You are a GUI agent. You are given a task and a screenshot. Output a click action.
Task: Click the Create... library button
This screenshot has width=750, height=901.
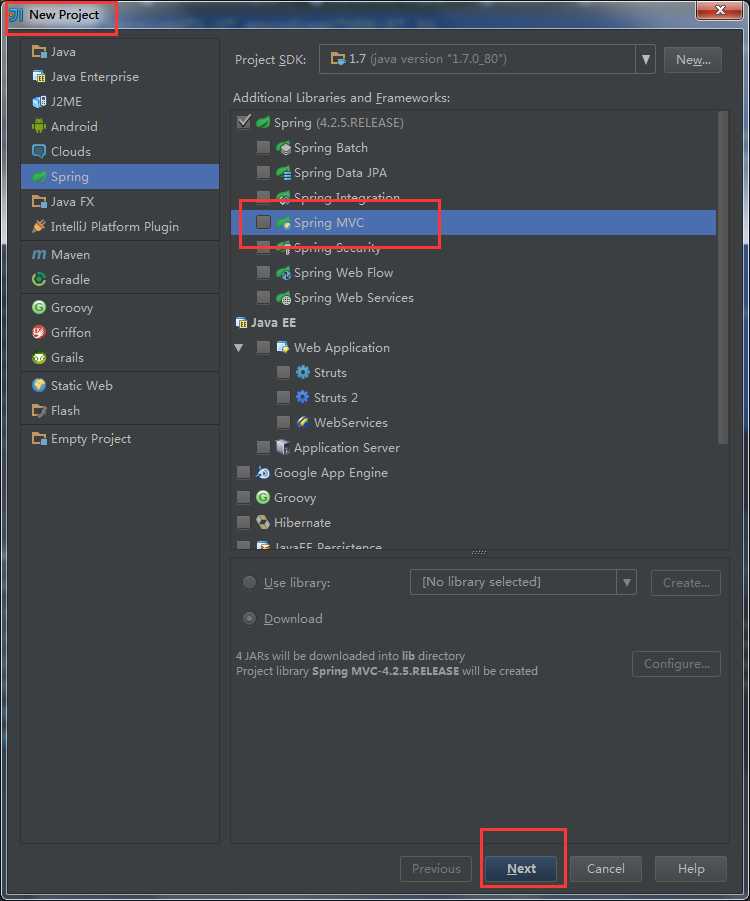point(686,583)
